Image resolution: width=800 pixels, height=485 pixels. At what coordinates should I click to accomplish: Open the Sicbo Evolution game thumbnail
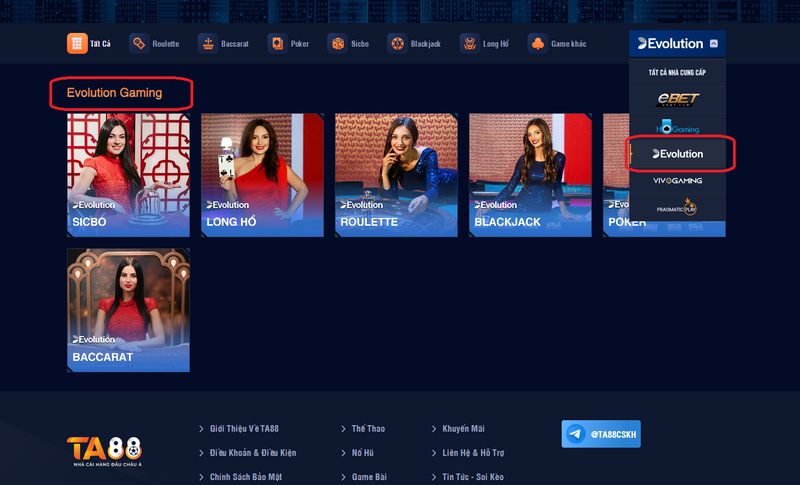tap(129, 175)
